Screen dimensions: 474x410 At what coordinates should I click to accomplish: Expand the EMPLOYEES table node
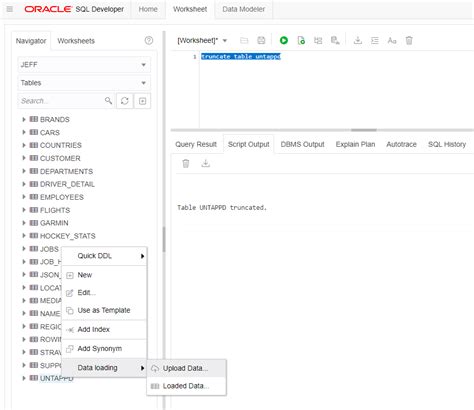coord(24,197)
